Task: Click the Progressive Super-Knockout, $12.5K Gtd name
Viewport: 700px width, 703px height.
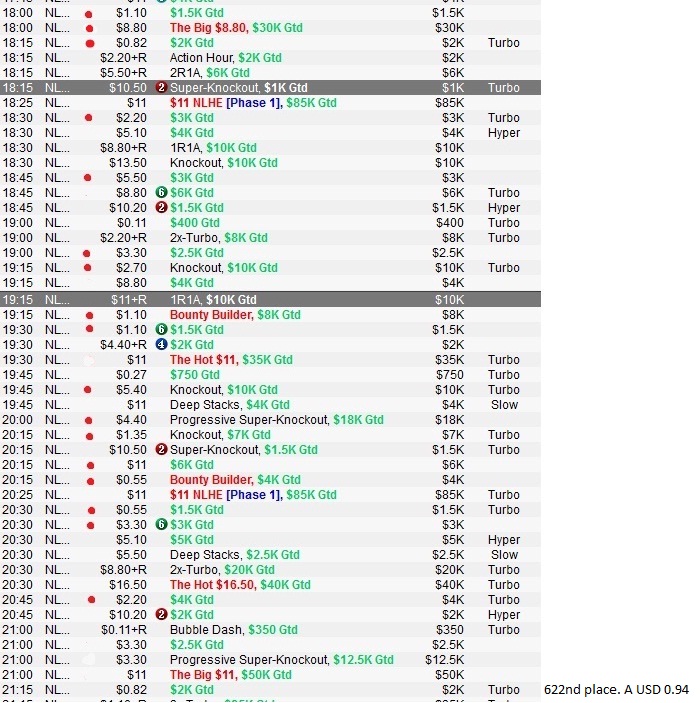Action: 282,660
